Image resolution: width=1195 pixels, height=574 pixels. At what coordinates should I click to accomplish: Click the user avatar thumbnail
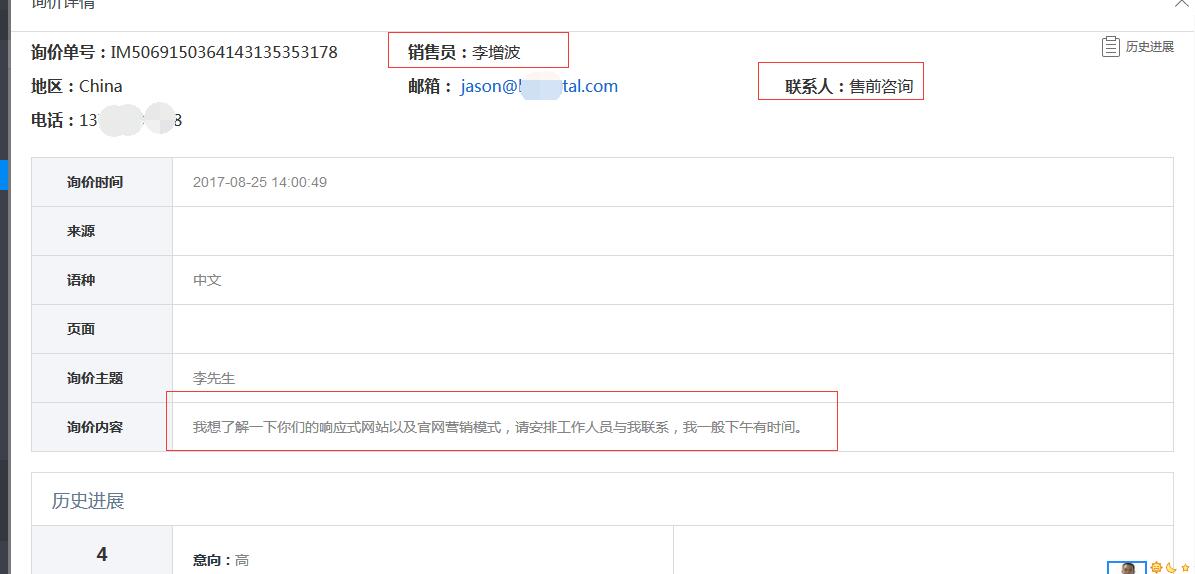point(1127,568)
